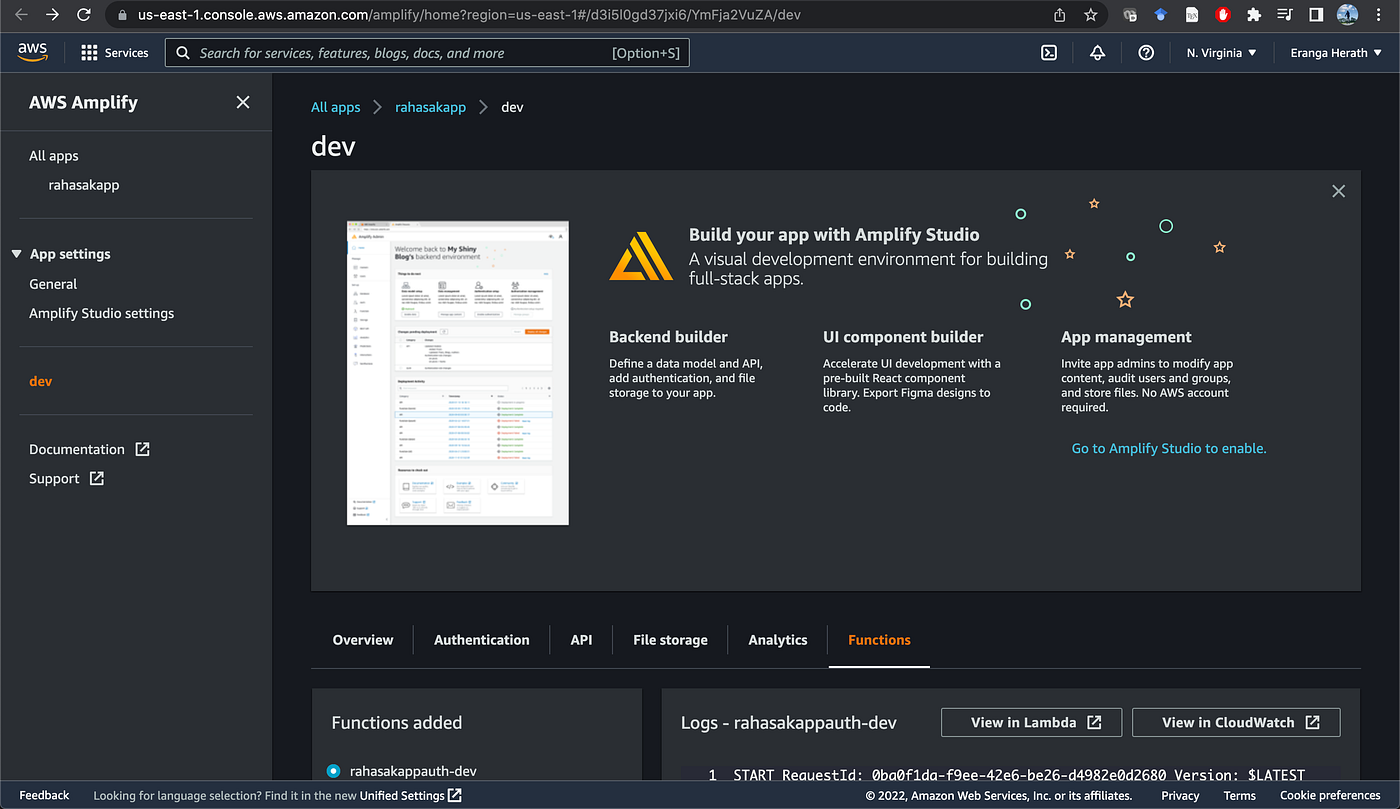Dismiss the Amplify Studio banner
1400x809 pixels.
point(1339,191)
